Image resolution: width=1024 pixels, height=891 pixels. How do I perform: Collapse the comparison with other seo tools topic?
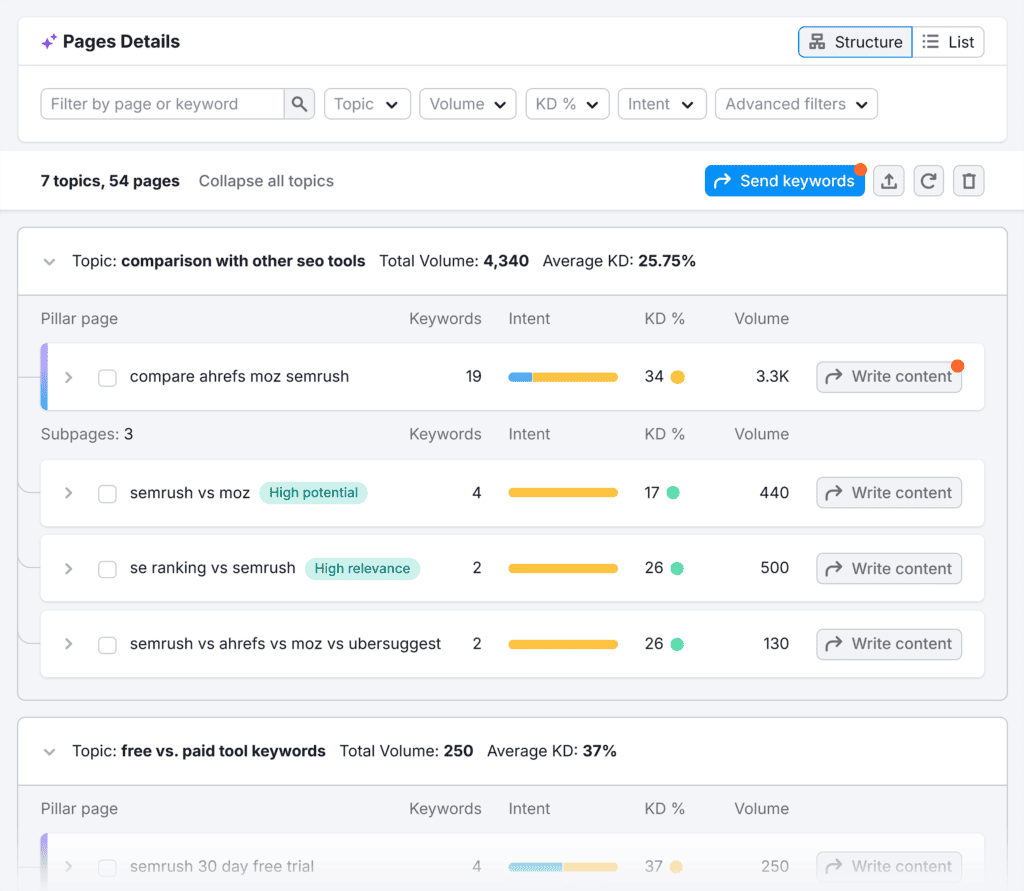click(x=49, y=261)
